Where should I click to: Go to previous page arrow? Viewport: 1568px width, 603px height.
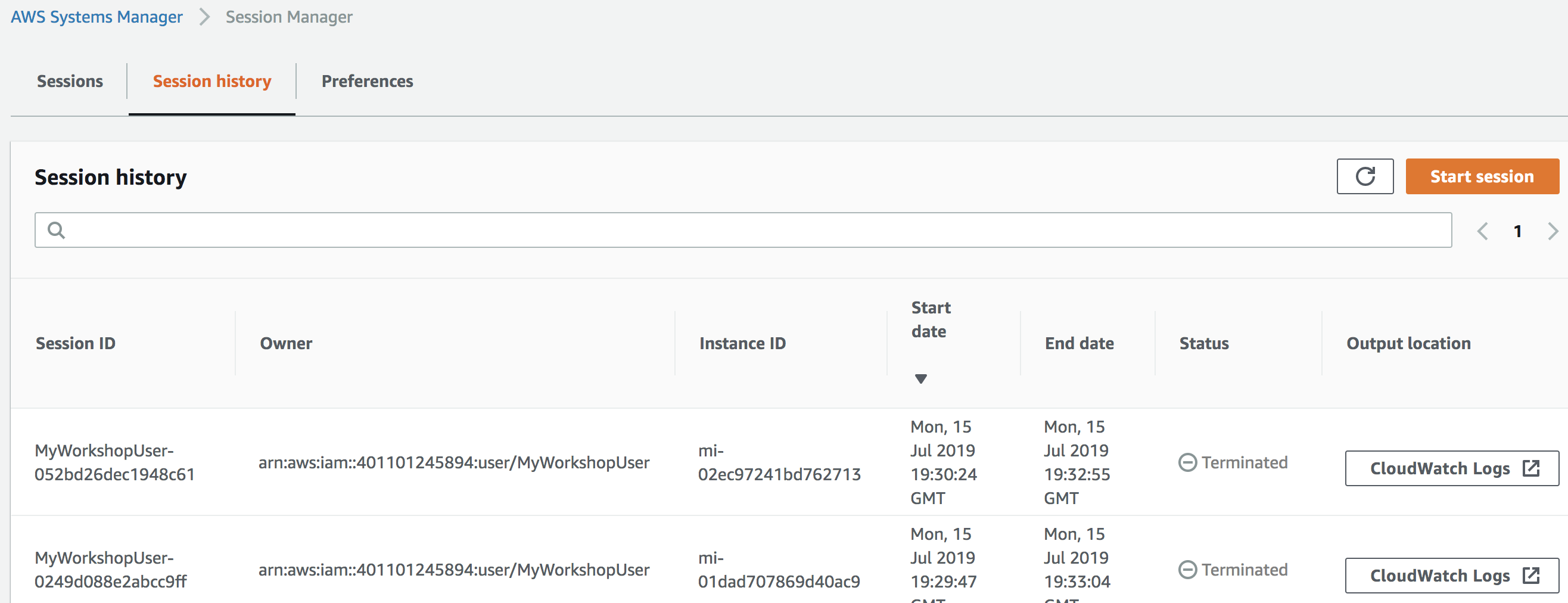pyautogui.click(x=1482, y=231)
